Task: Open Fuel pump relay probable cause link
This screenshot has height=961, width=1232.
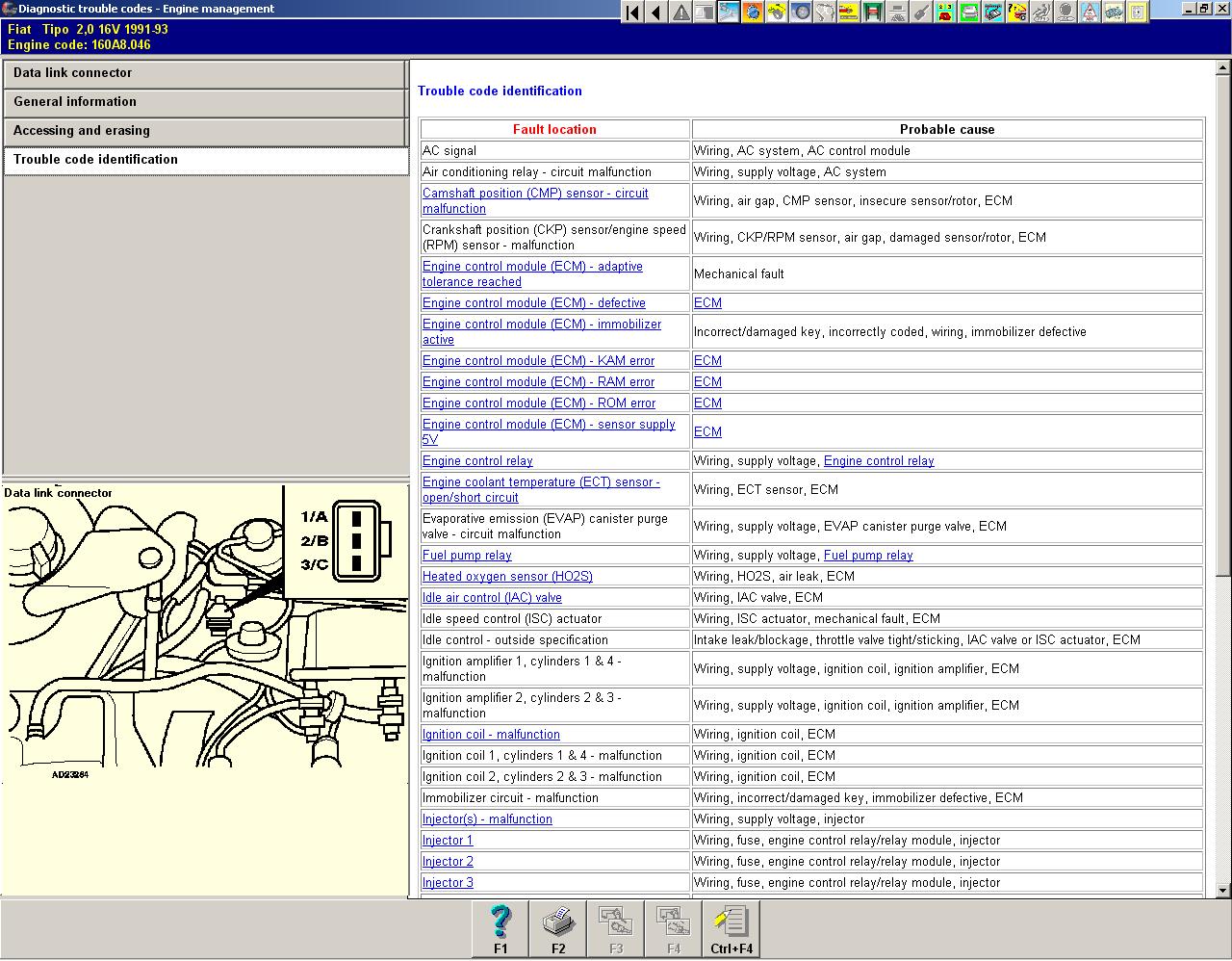Action: click(x=868, y=555)
